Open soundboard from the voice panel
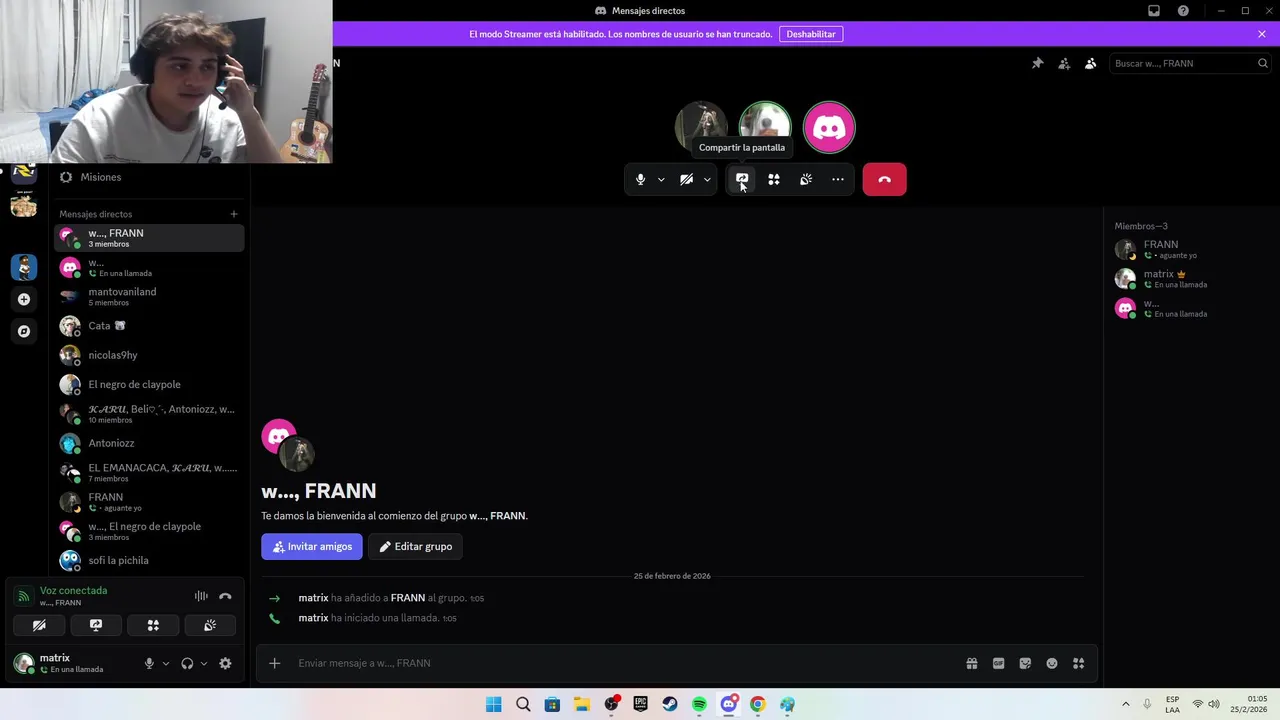The width and height of the screenshot is (1280, 720). click(210, 625)
